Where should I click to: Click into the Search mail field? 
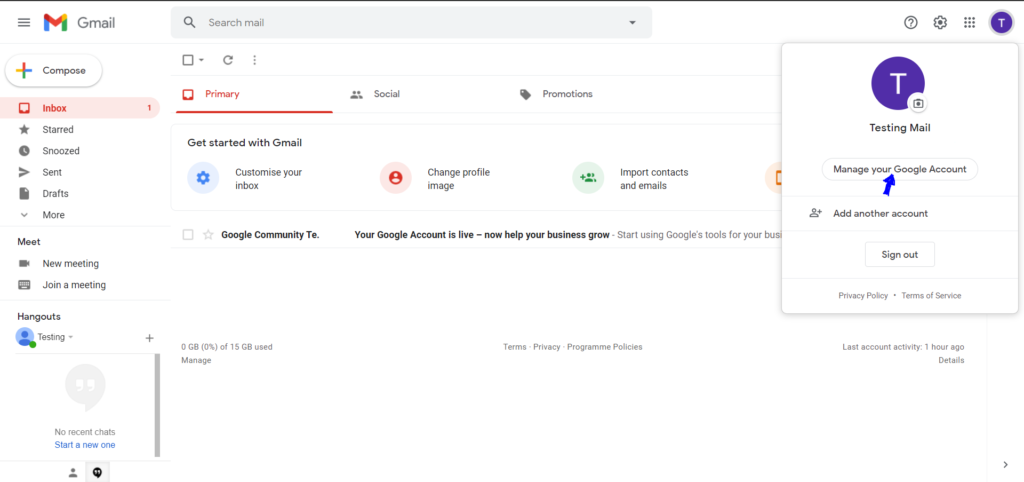[400, 22]
